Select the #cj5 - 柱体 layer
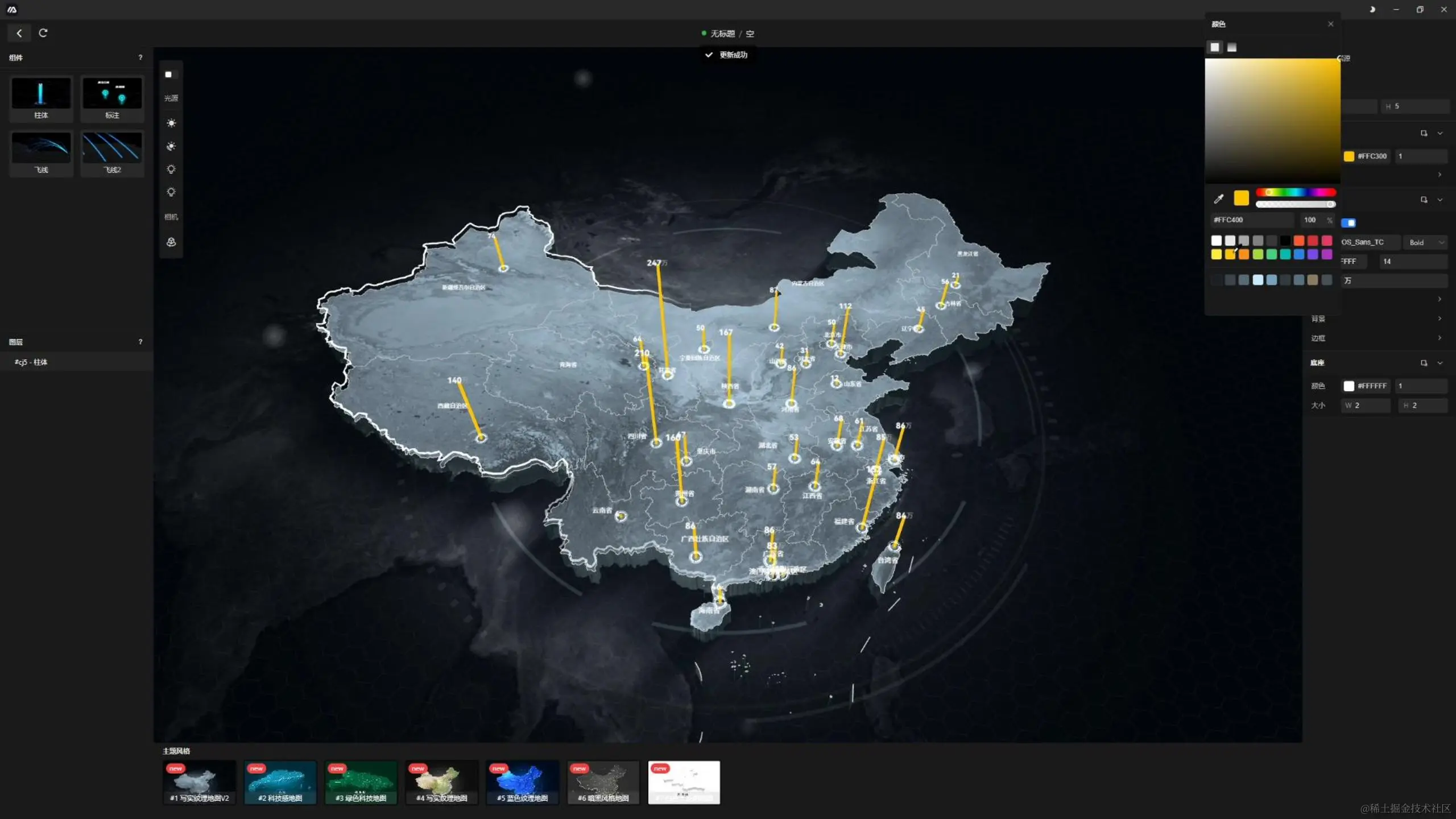 point(31,362)
